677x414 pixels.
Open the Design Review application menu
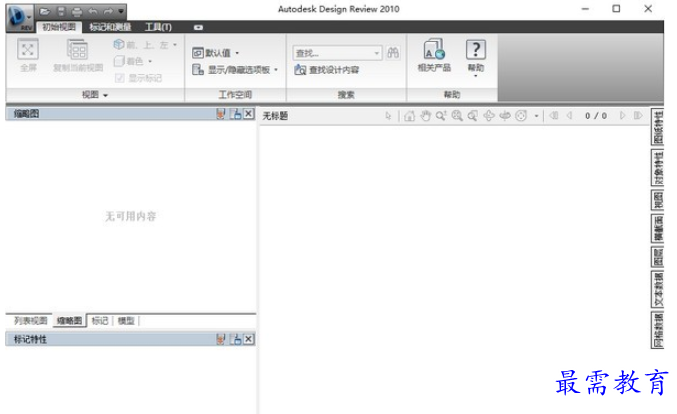click(x=19, y=17)
